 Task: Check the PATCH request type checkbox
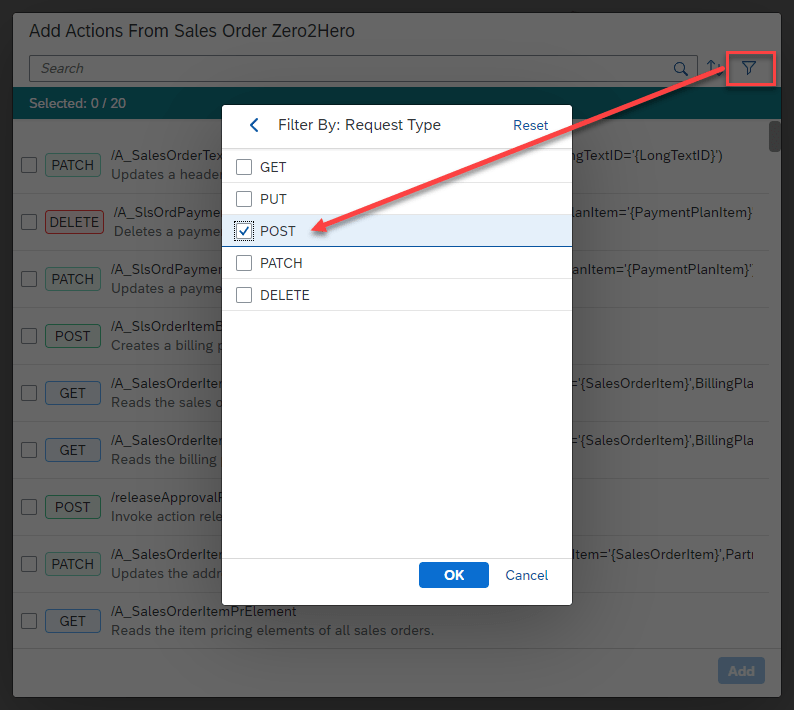(244, 263)
